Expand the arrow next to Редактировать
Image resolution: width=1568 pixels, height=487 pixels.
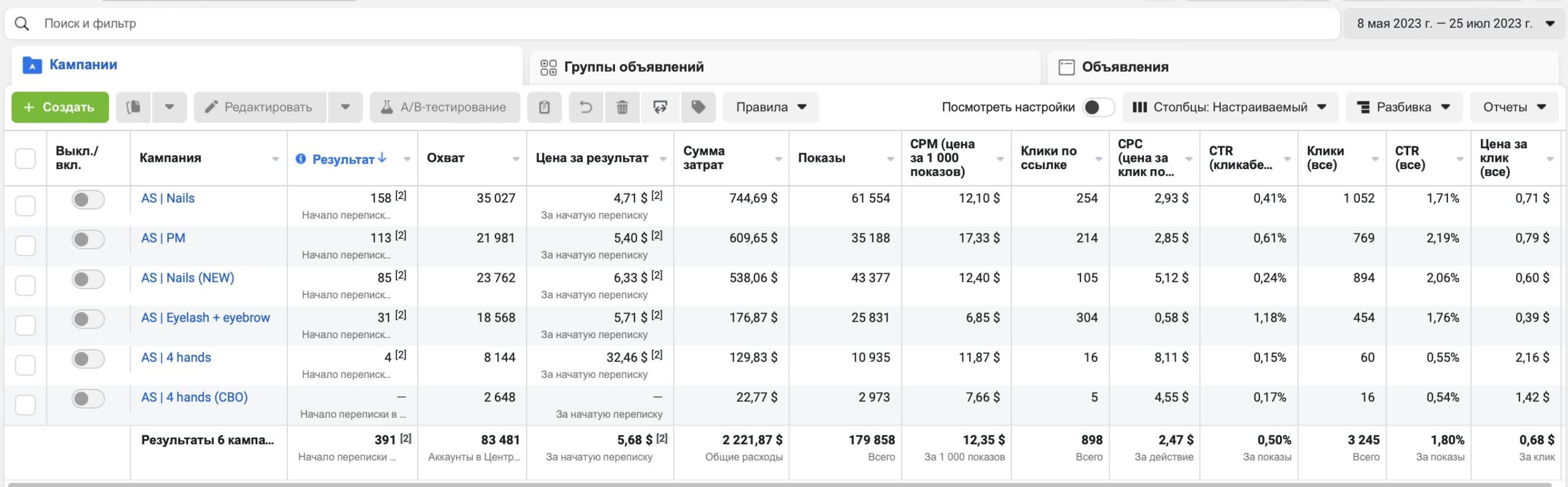point(345,107)
